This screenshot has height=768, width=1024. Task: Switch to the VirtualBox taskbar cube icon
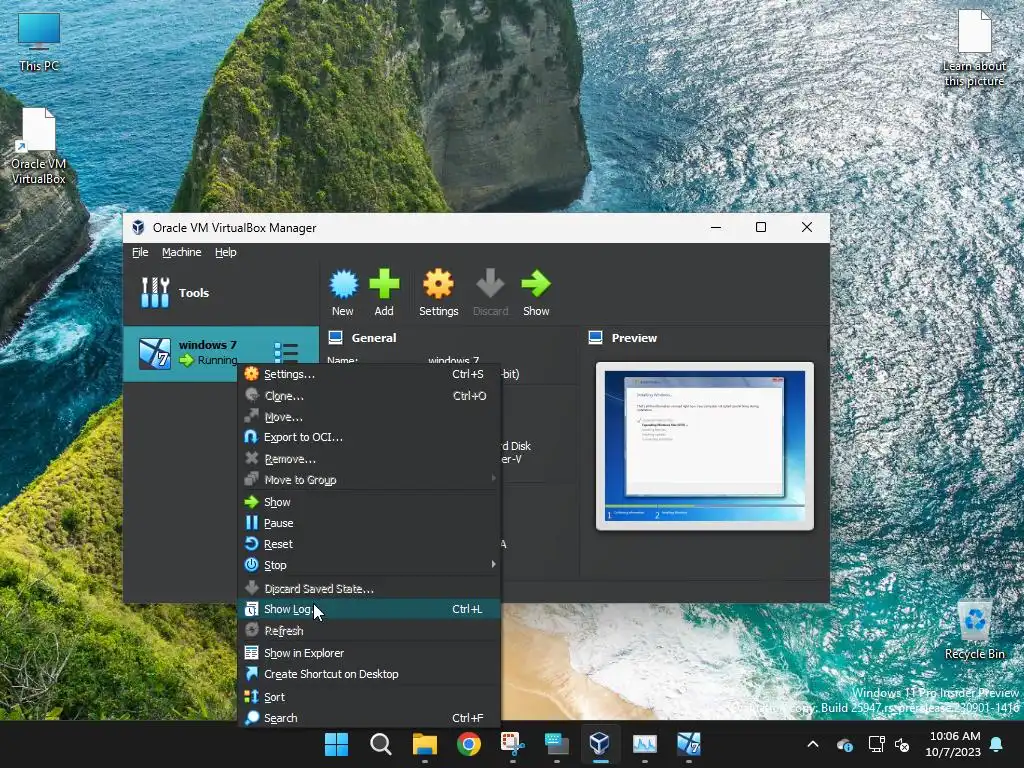600,744
